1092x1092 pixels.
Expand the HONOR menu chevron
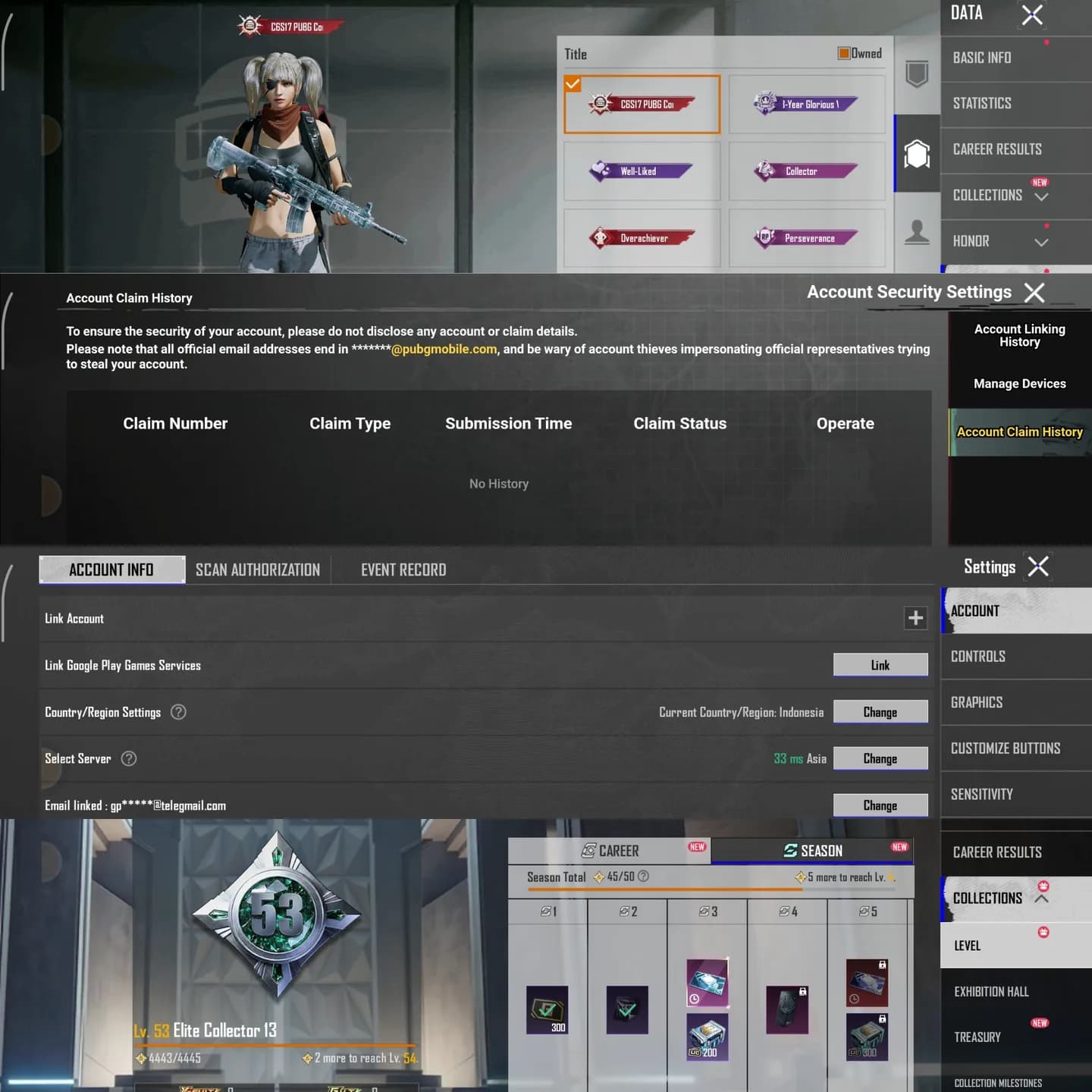coord(1041,243)
